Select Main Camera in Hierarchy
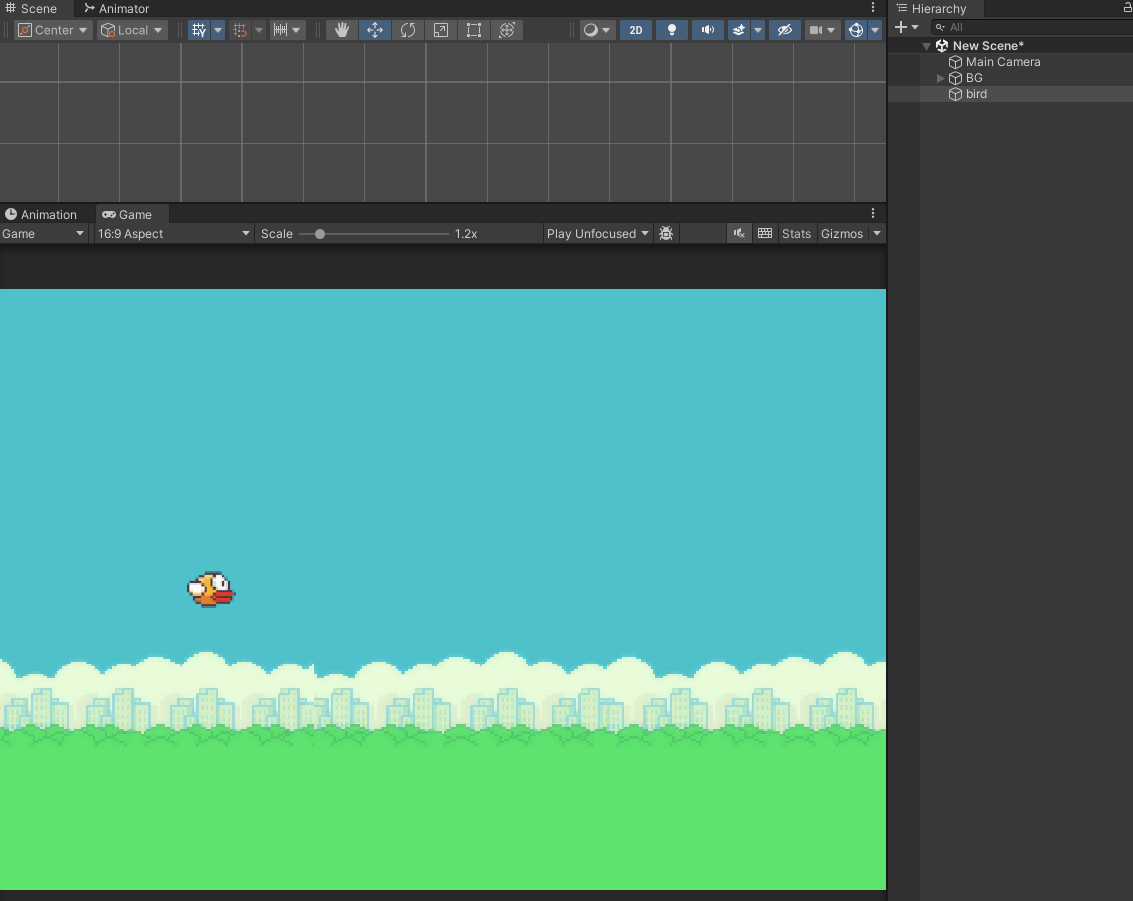1133x901 pixels. [x=1010, y=62]
